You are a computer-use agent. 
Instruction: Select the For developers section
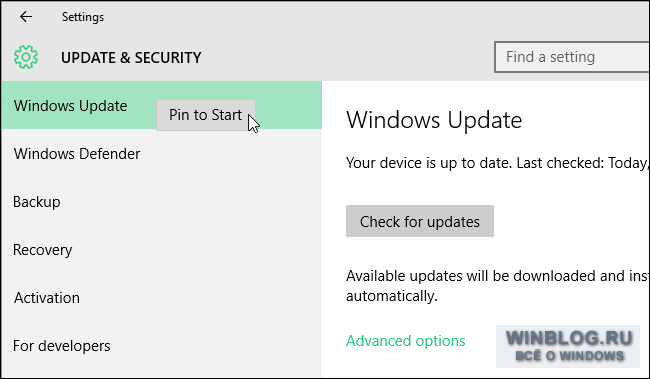161,346
